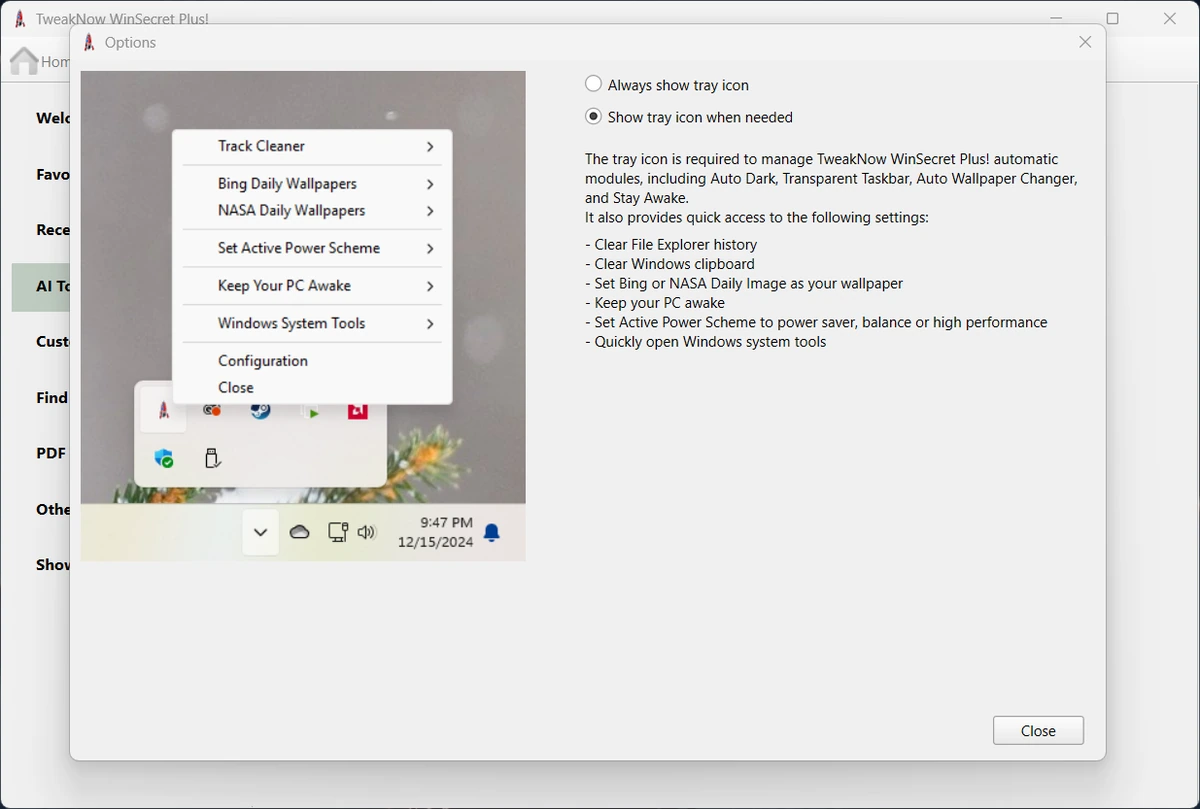Click the volume speaker icon in preview taskbar
1200x809 pixels.
pos(367,532)
